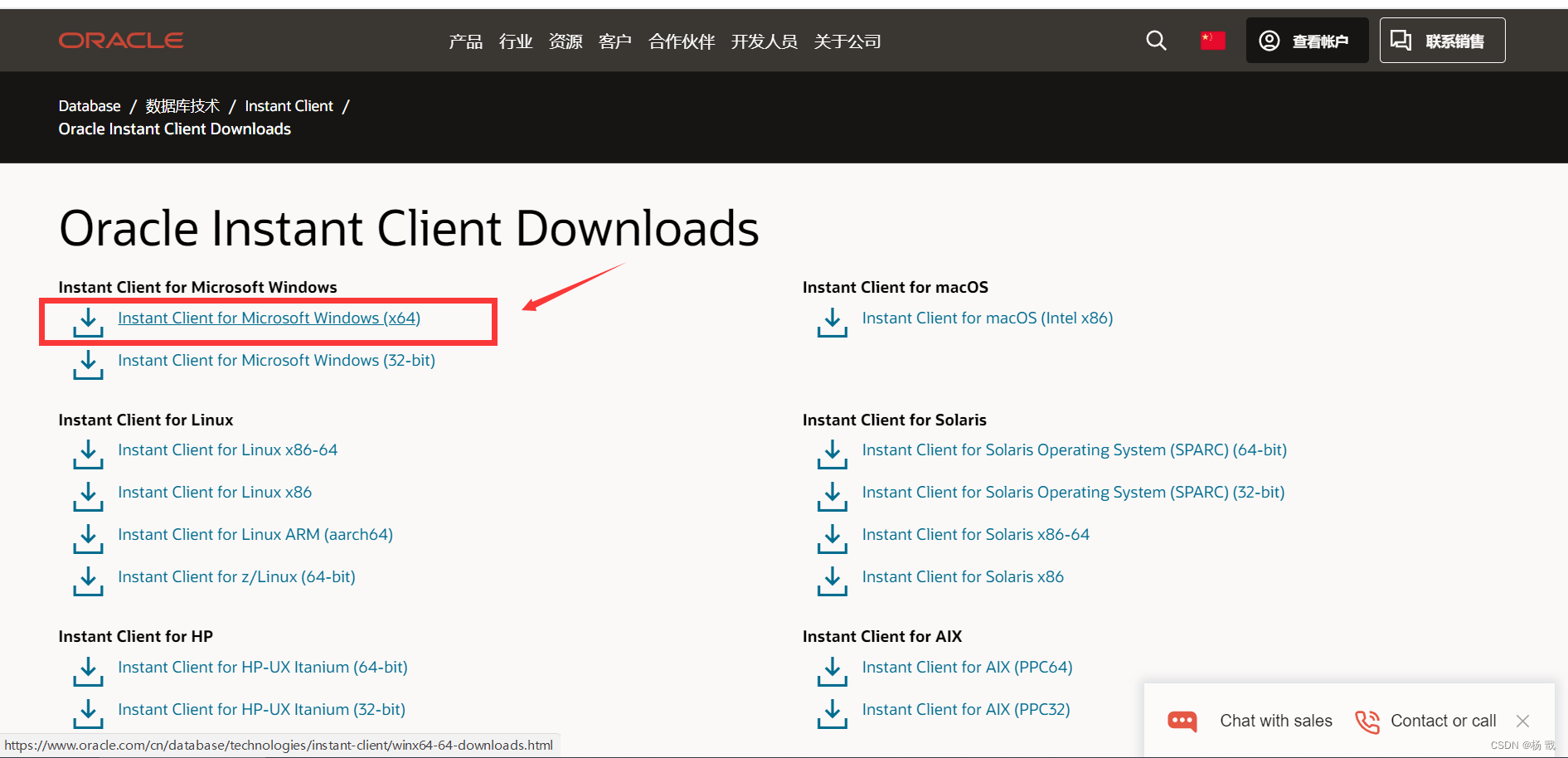Click the 查看帐户 account button
Screen dimensions: 1568x758
[1307, 41]
